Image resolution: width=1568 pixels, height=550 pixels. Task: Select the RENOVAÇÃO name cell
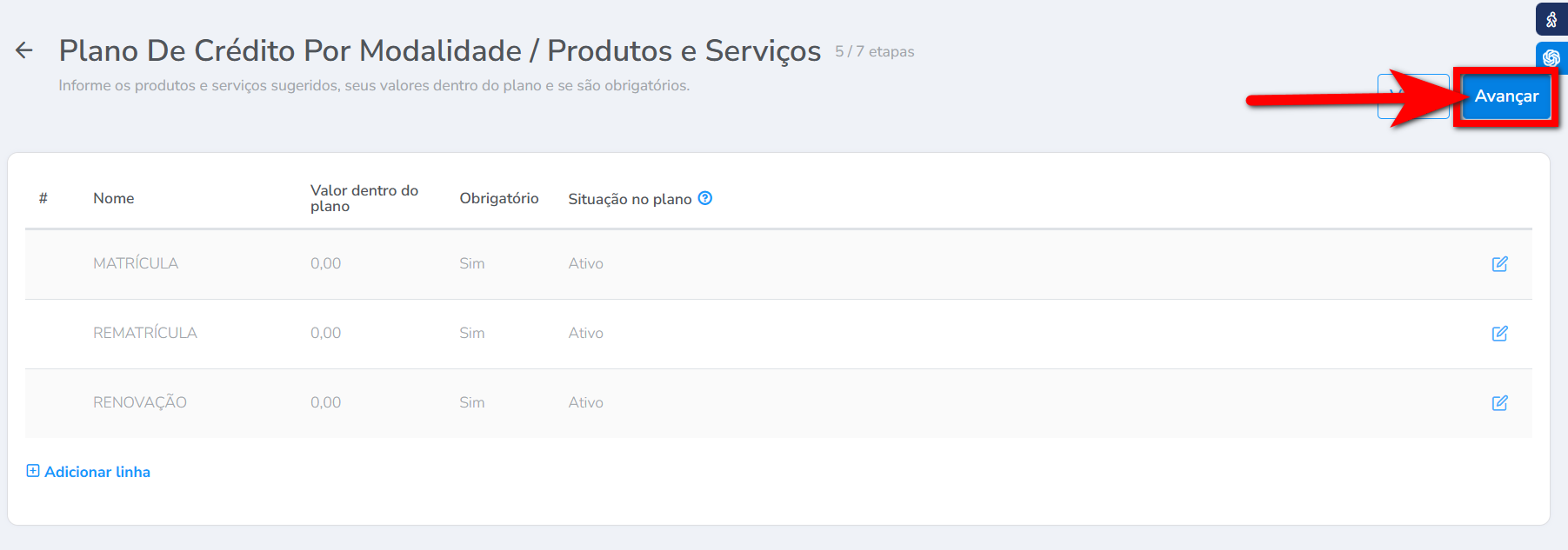pyautogui.click(x=140, y=402)
